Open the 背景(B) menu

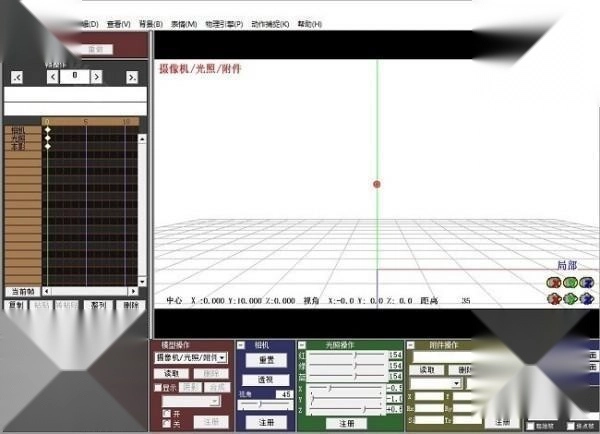[150, 23]
